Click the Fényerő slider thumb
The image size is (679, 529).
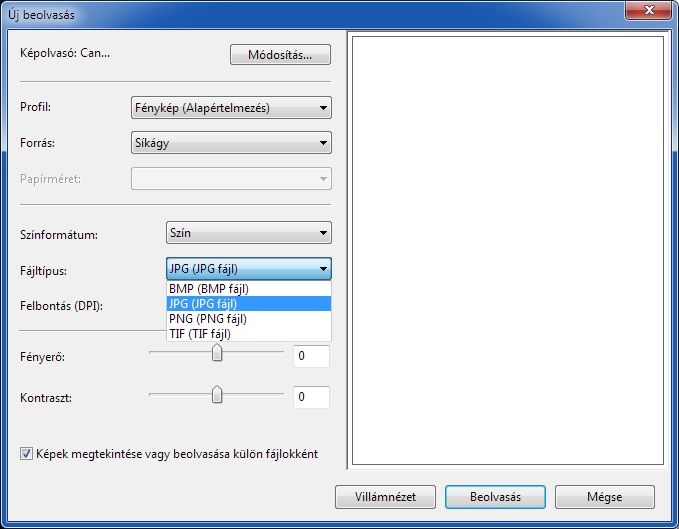pos(217,352)
